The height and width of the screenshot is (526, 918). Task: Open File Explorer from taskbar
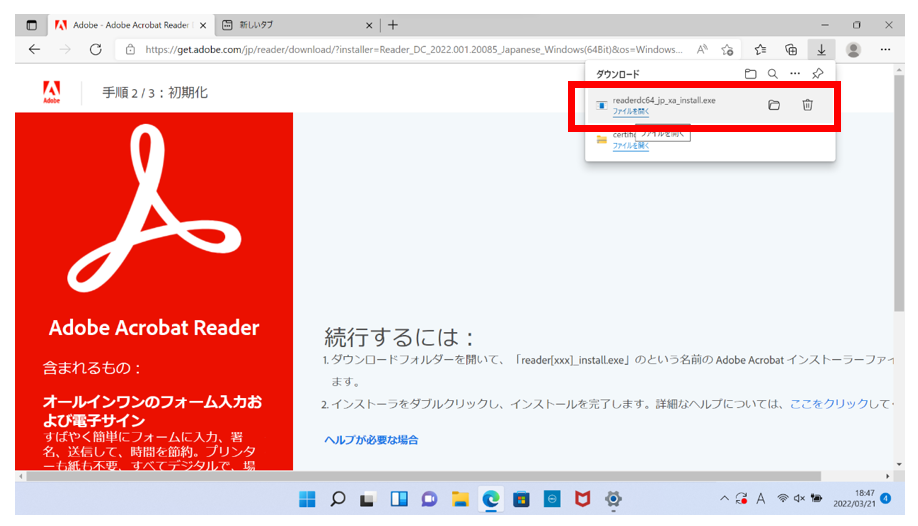click(460, 499)
